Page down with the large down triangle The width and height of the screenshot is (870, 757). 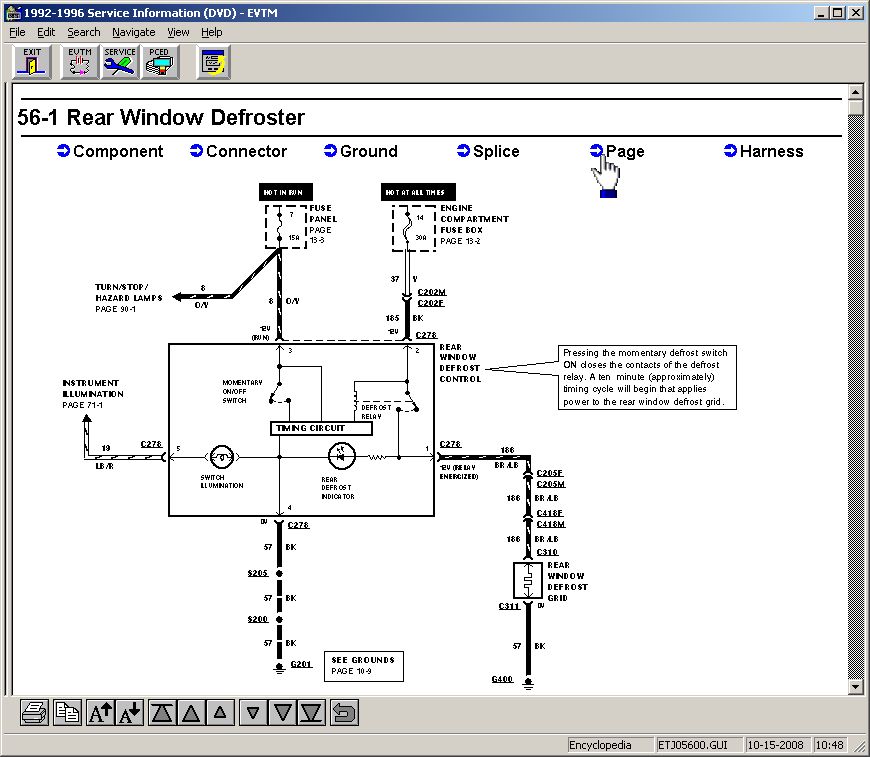[282, 712]
